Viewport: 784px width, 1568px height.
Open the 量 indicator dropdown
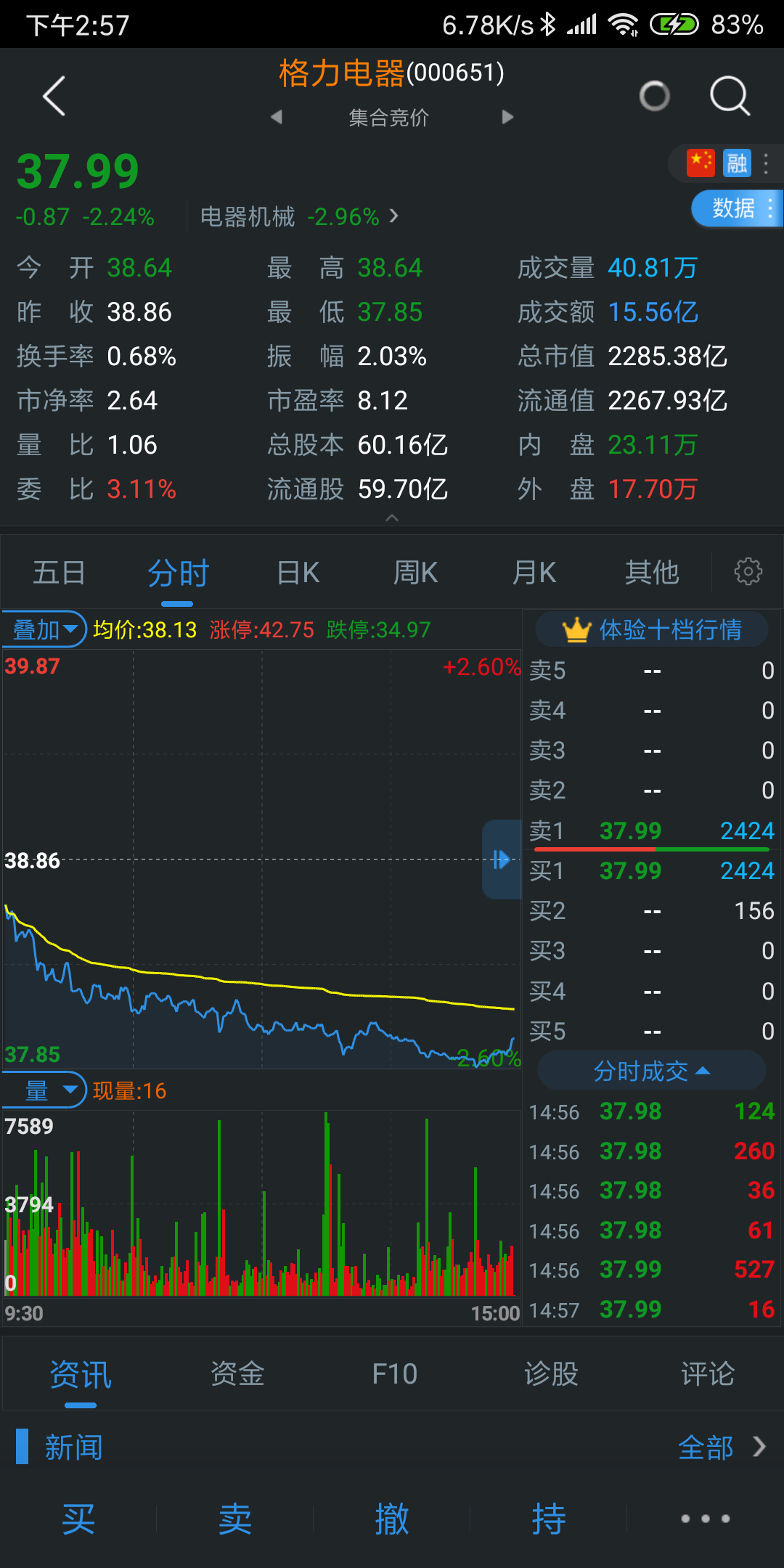coord(44,1090)
